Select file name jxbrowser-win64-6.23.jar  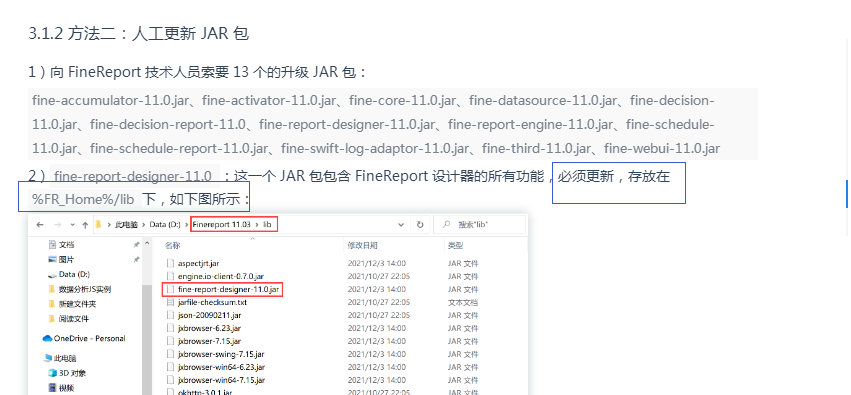pos(221,367)
